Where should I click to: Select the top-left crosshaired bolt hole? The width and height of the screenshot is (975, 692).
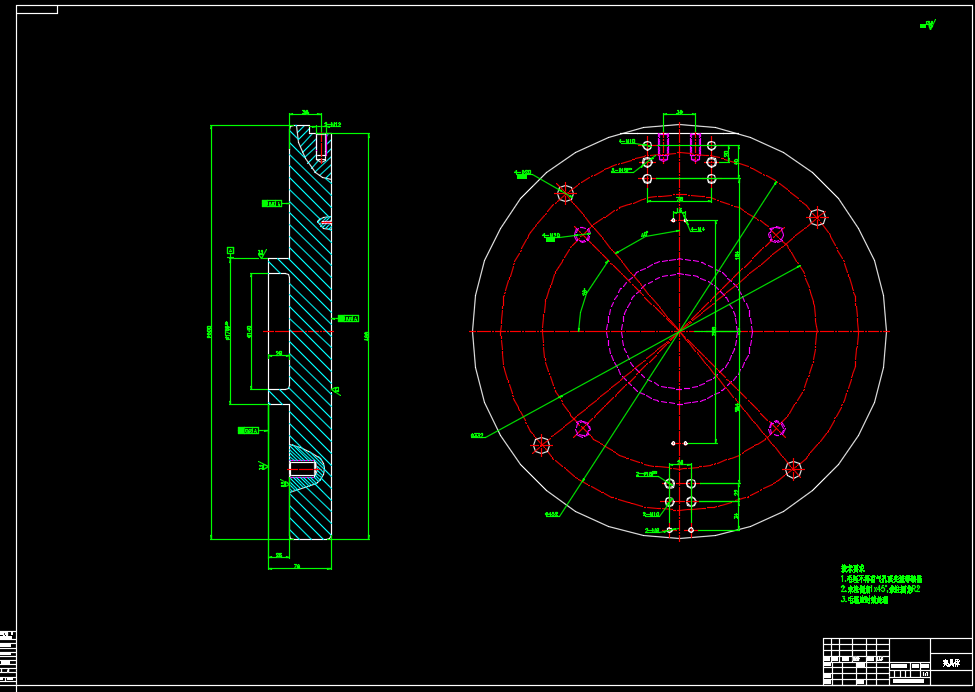tap(565, 193)
